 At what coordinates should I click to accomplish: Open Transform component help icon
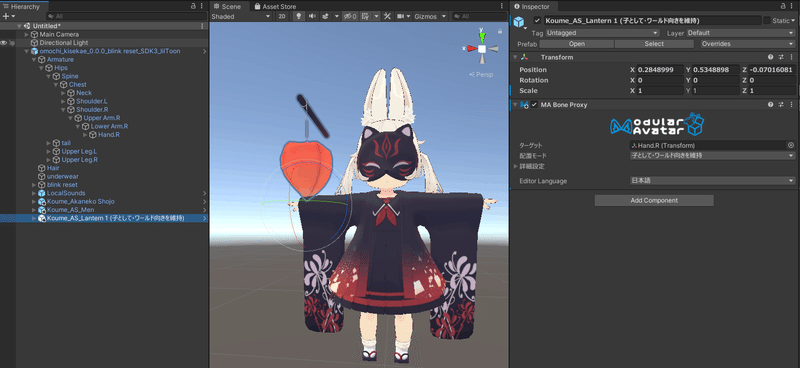click(771, 57)
